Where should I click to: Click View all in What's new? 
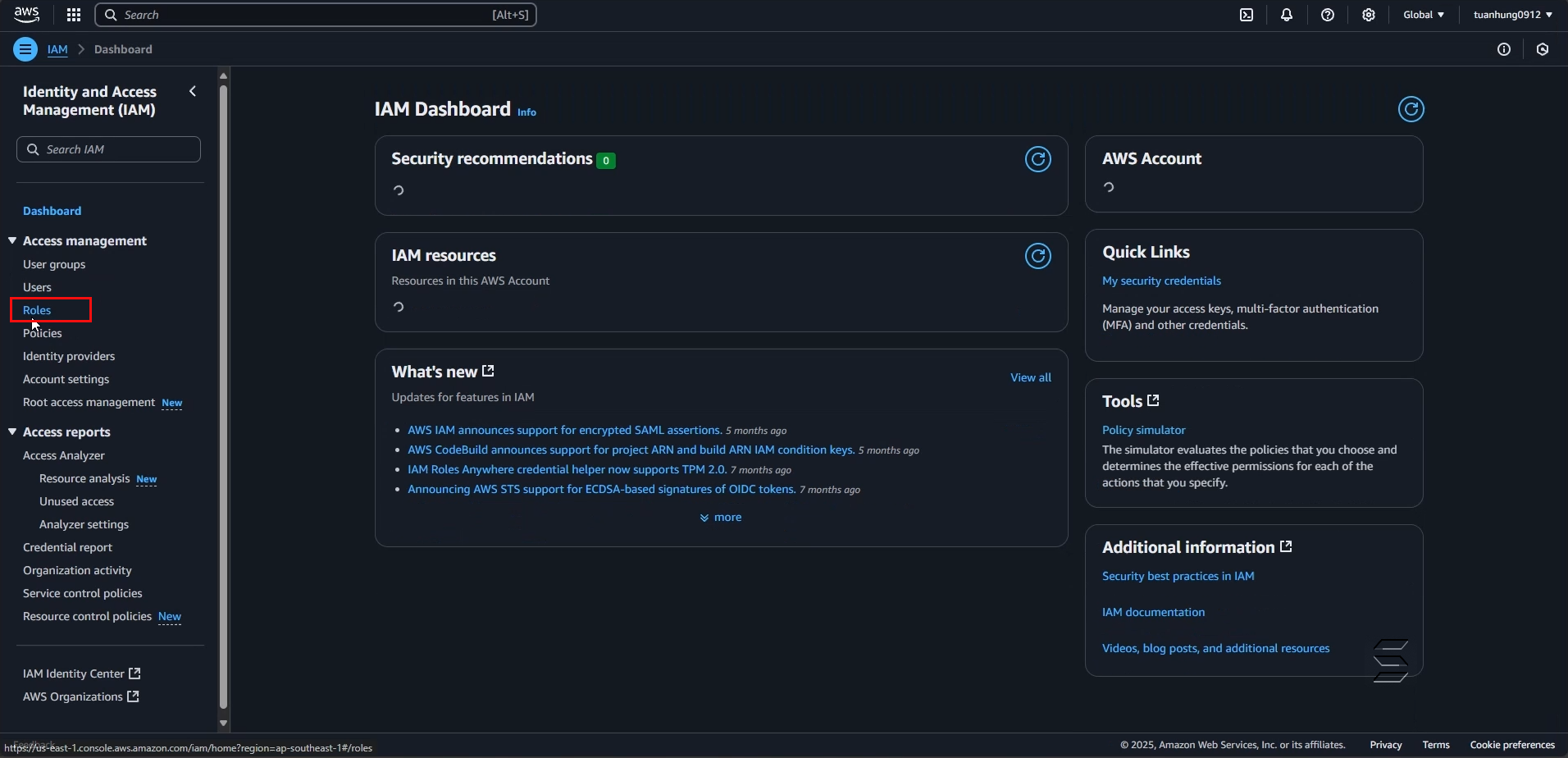coord(1031,377)
